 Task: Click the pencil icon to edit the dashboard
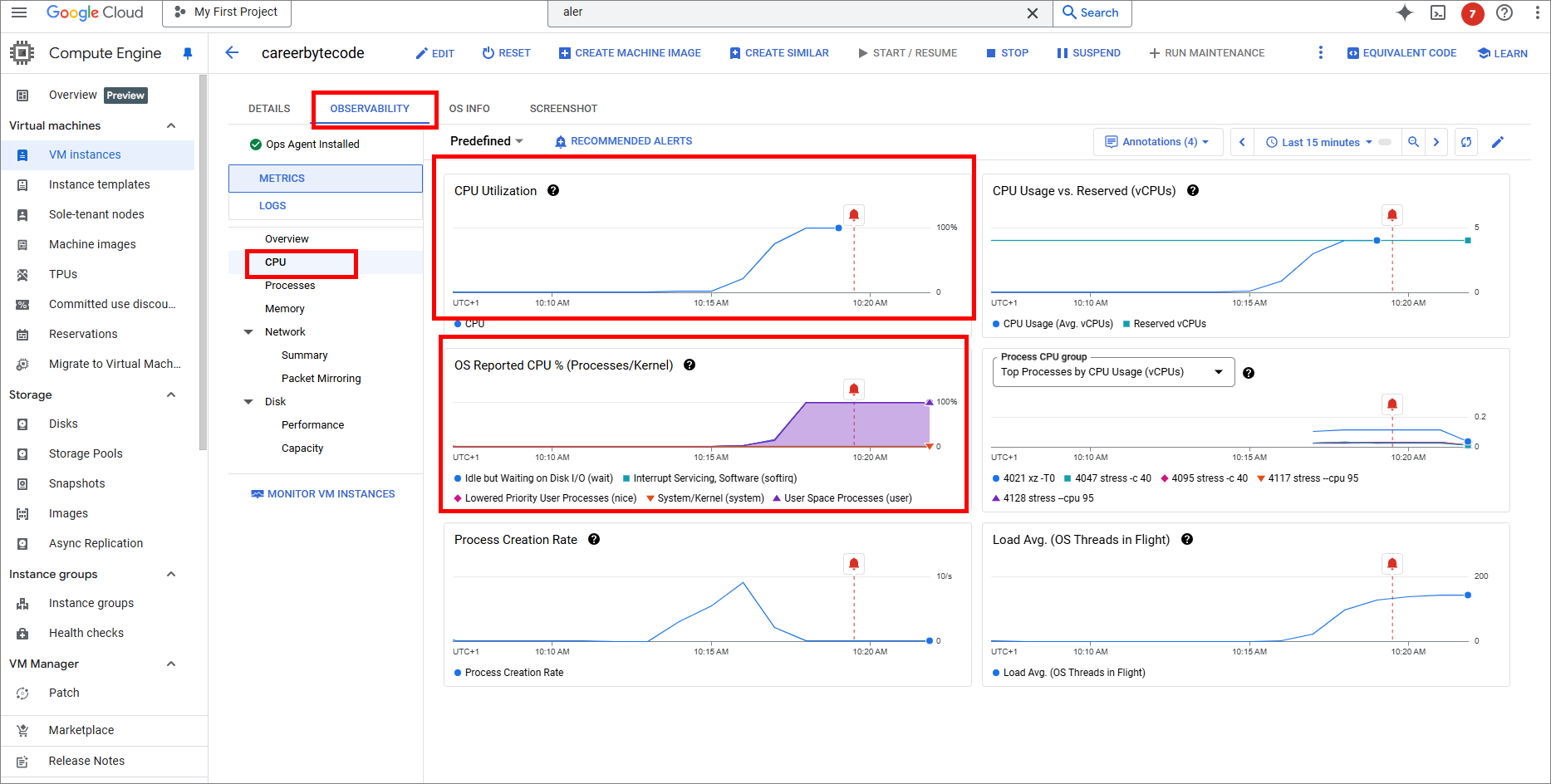[1498, 142]
